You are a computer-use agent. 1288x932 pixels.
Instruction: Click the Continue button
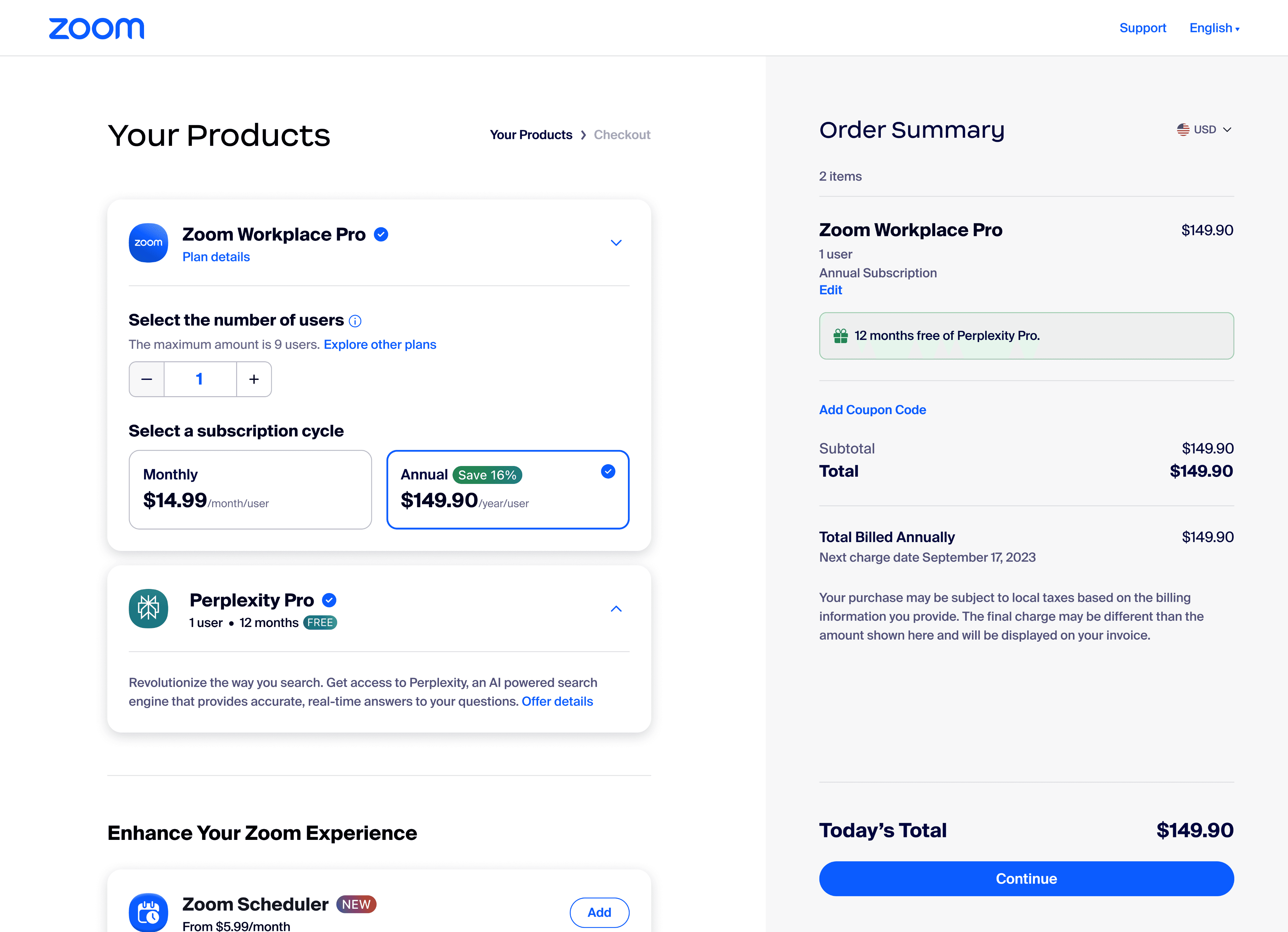click(x=1026, y=879)
